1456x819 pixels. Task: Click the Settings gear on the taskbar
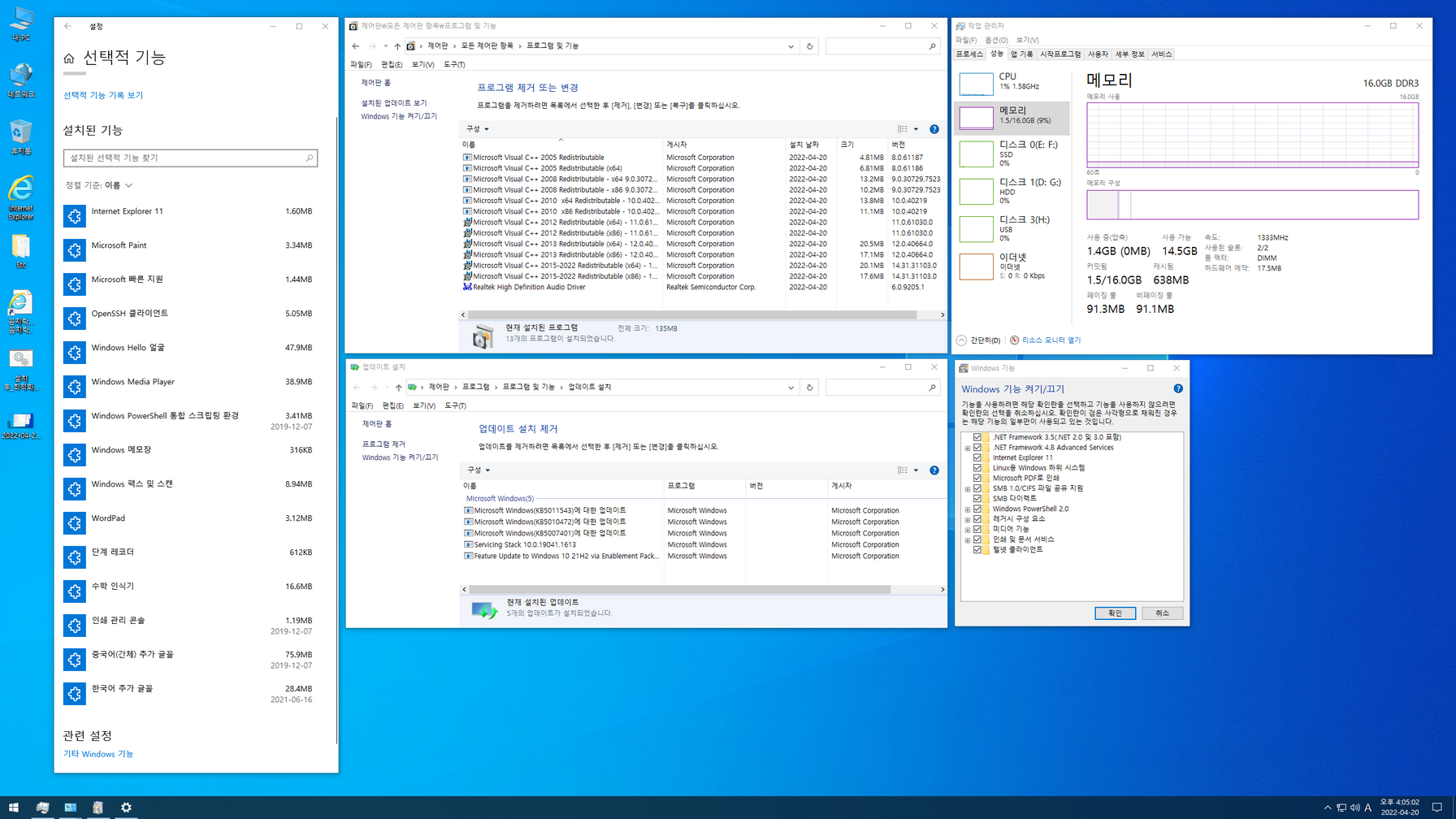[x=126, y=808]
